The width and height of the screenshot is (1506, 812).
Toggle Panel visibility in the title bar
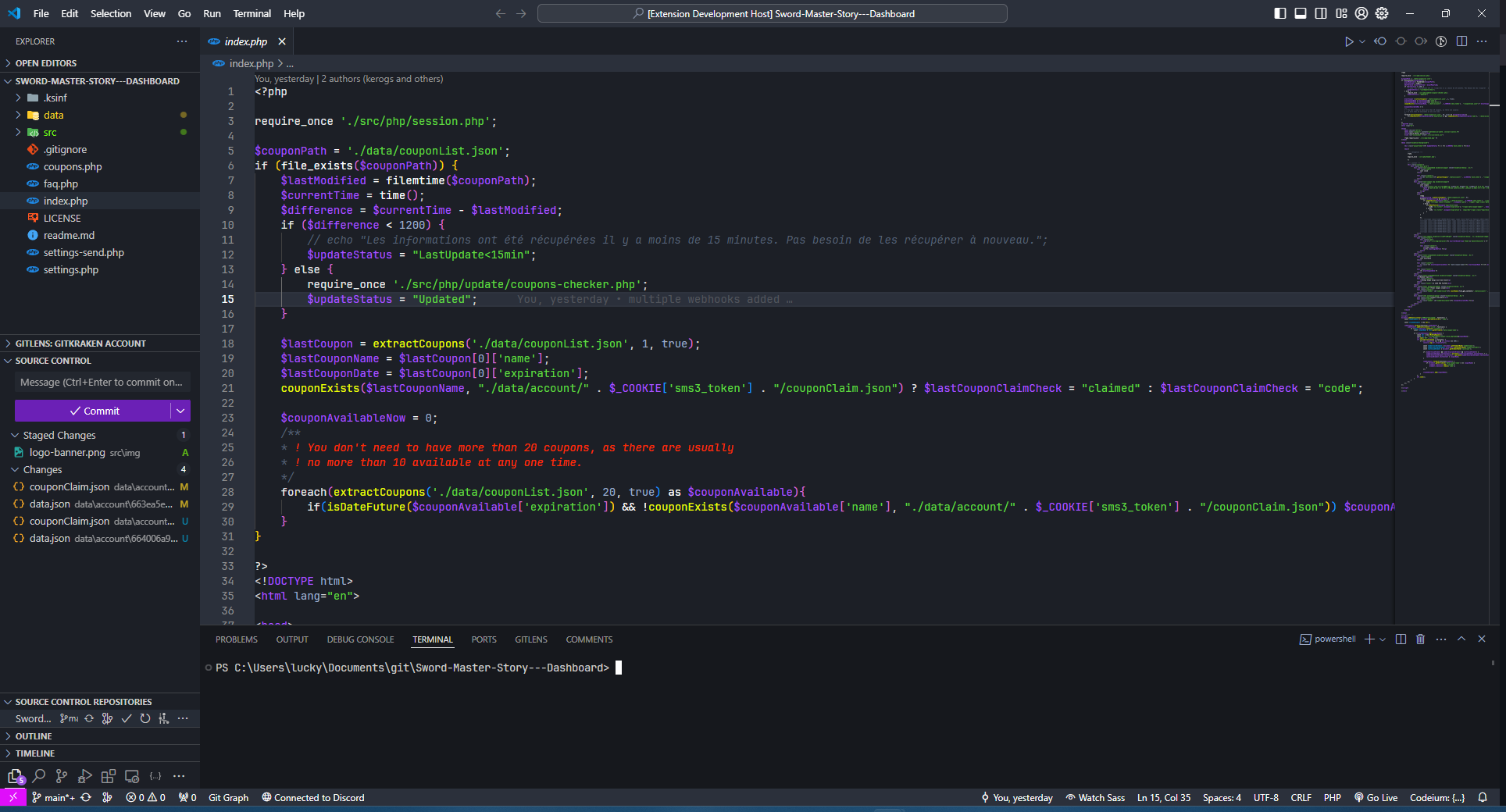[1301, 13]
